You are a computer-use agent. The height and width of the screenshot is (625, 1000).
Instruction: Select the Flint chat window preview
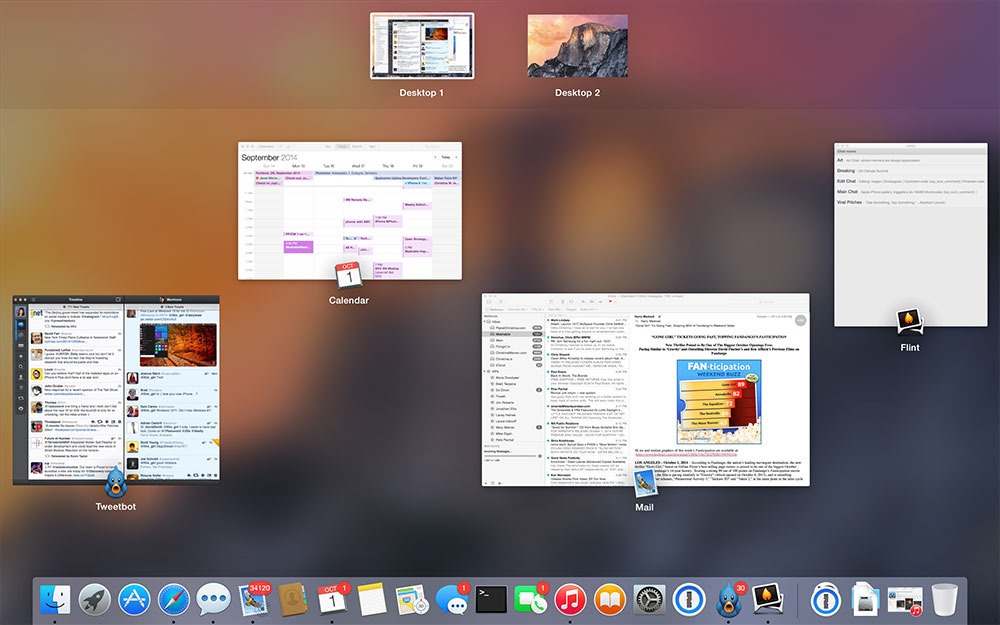coord(910,235)
